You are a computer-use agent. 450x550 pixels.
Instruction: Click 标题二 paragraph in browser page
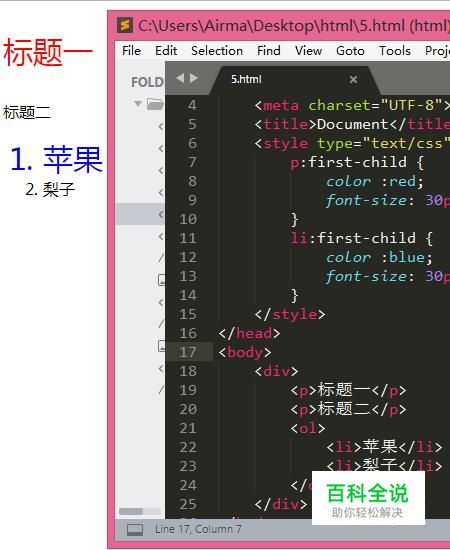27,113
